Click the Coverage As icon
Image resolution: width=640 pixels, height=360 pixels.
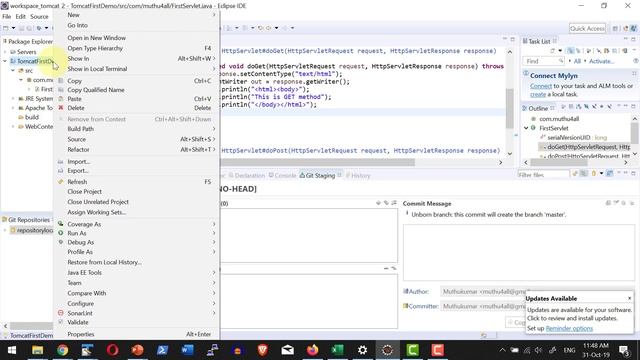[61, 224]
